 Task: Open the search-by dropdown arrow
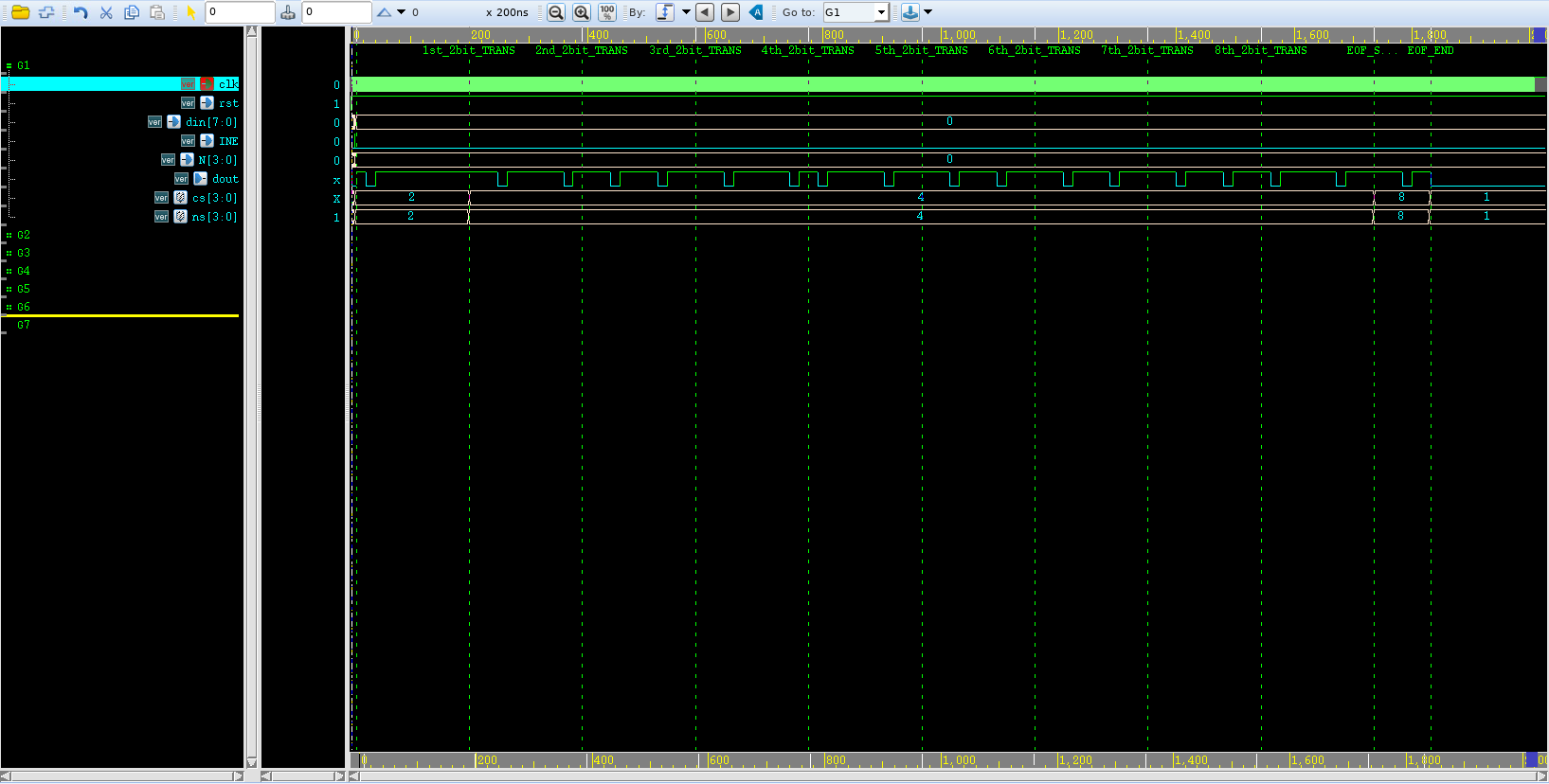point(686,12)
